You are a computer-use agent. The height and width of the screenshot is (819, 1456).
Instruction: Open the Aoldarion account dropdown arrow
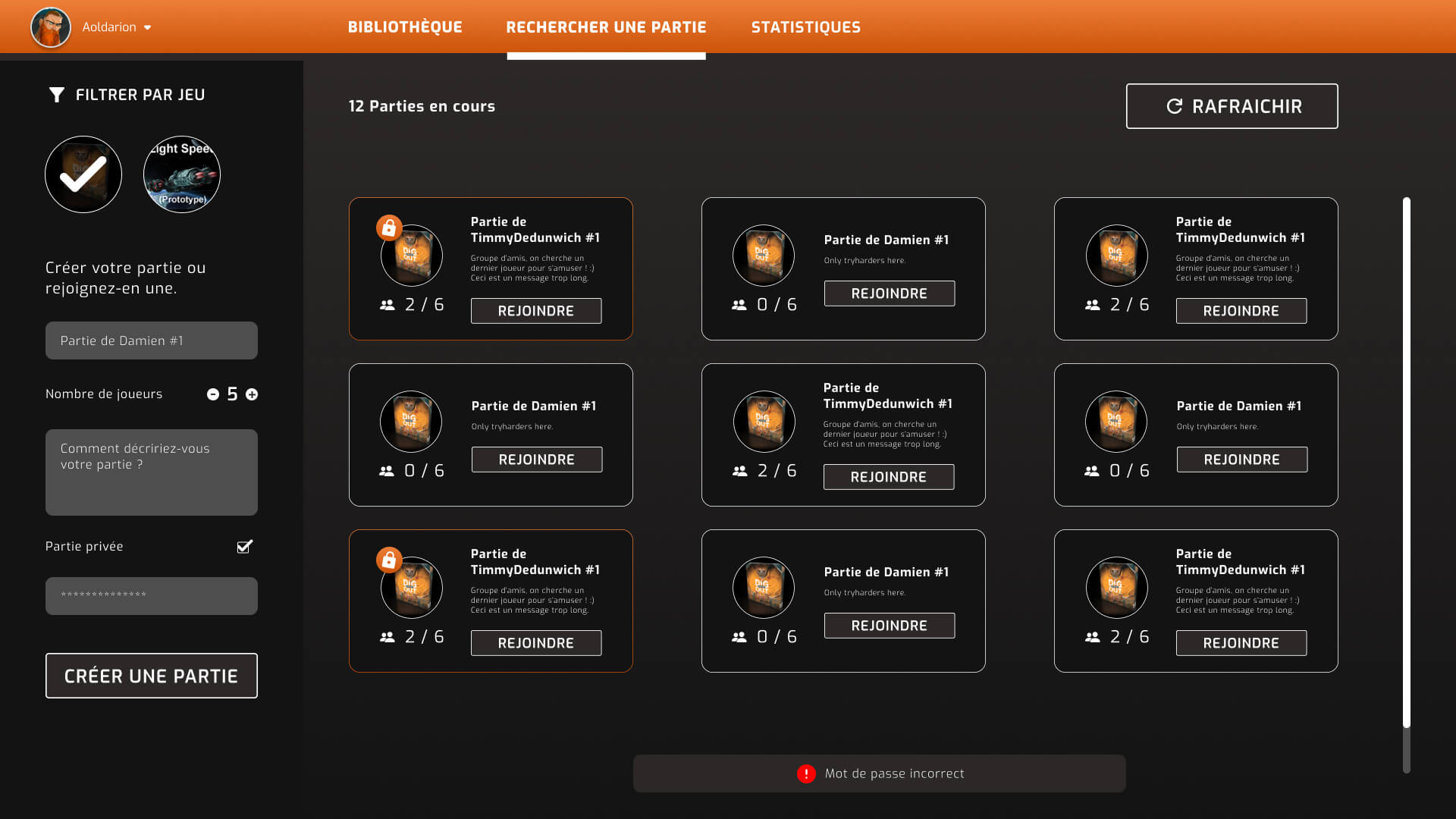(148, 28)
